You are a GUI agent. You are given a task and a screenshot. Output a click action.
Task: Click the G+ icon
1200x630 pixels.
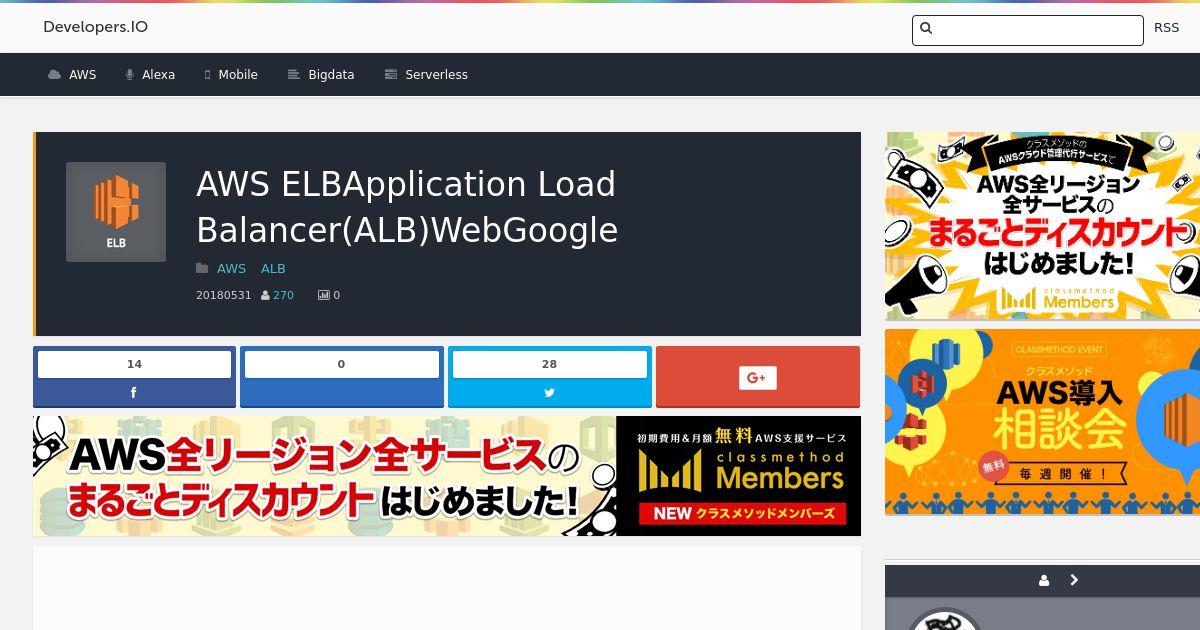click(758, 377)
